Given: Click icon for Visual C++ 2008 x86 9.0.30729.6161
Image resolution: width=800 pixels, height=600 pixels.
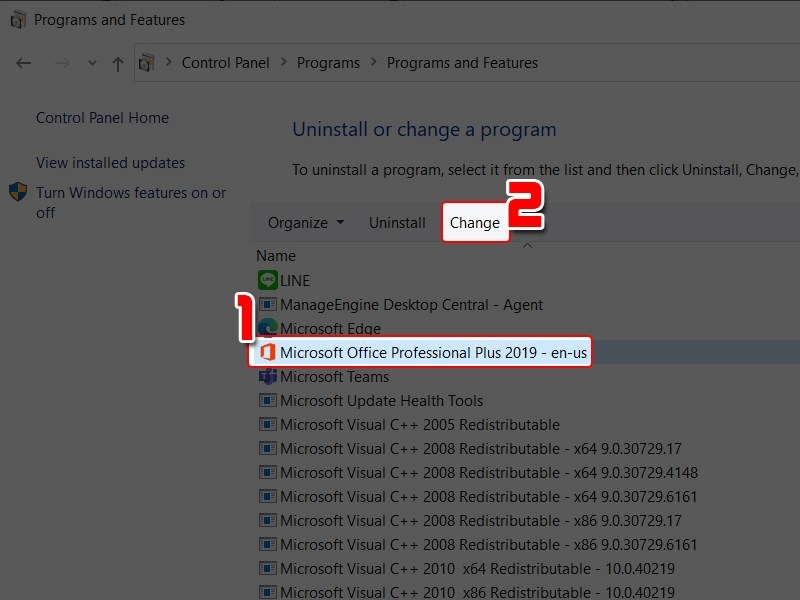Looking at the screenshot, I should coord(268,544).
